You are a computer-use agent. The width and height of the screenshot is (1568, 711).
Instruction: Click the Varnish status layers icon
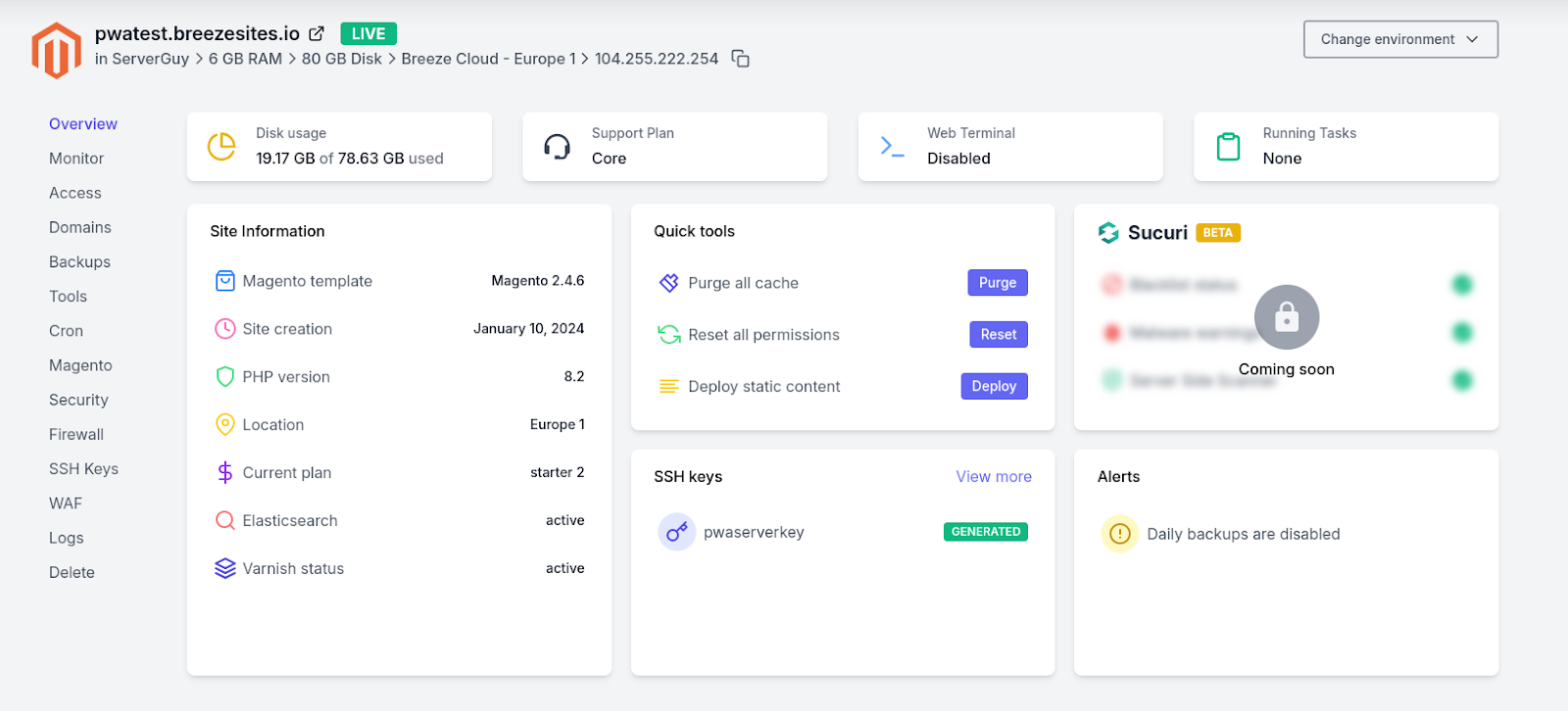(x=225, y=569)
